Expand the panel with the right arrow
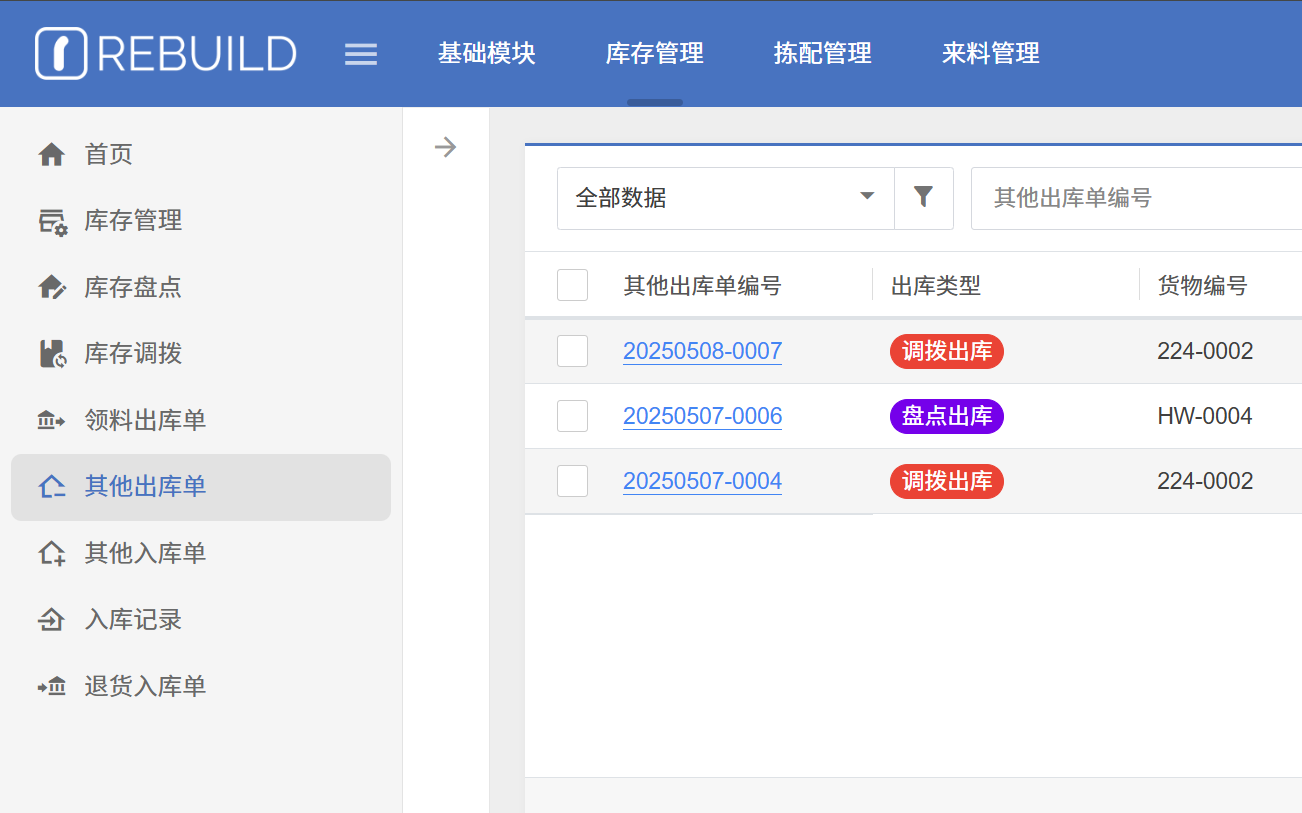1302x813 pixels. click(445, 148)
